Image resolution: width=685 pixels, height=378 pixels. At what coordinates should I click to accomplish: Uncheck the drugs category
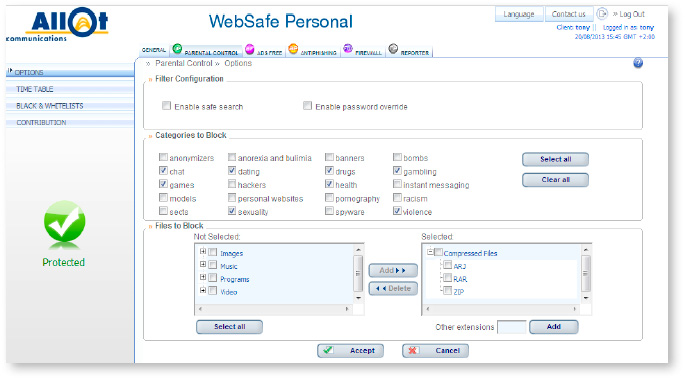(329, 170)
